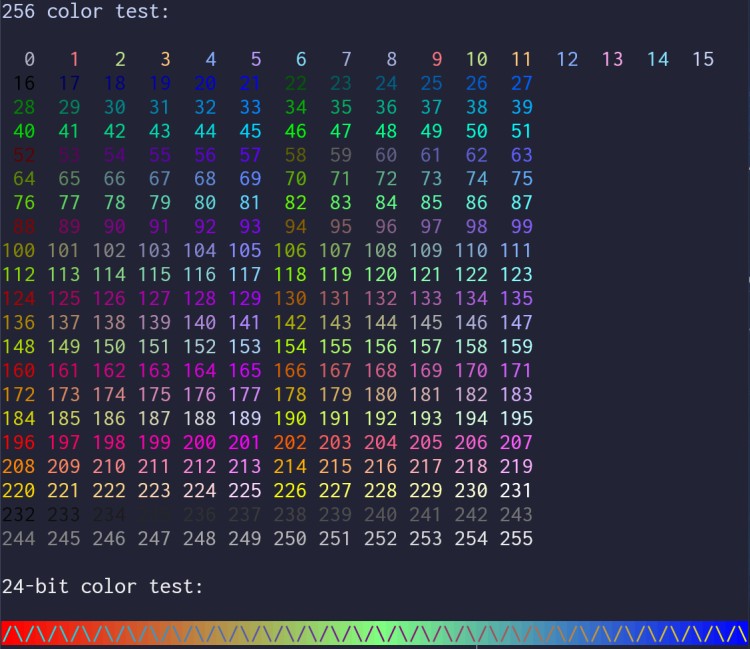The height and width of the screenshot is (649, 750).
Task: Click the green number 118
Action: click(x=290, y=275)
